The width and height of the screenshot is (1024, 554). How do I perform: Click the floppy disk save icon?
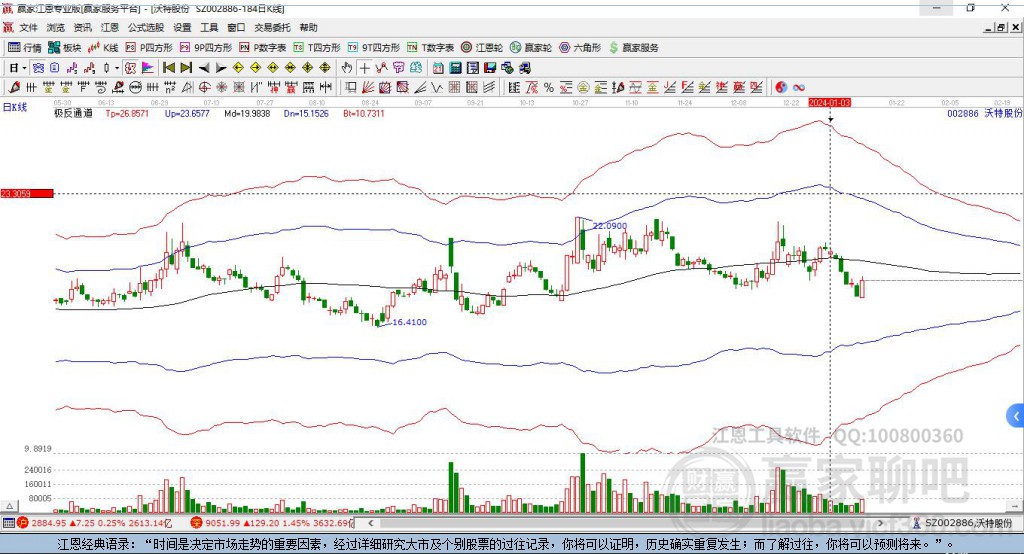(x=490, y=68)
